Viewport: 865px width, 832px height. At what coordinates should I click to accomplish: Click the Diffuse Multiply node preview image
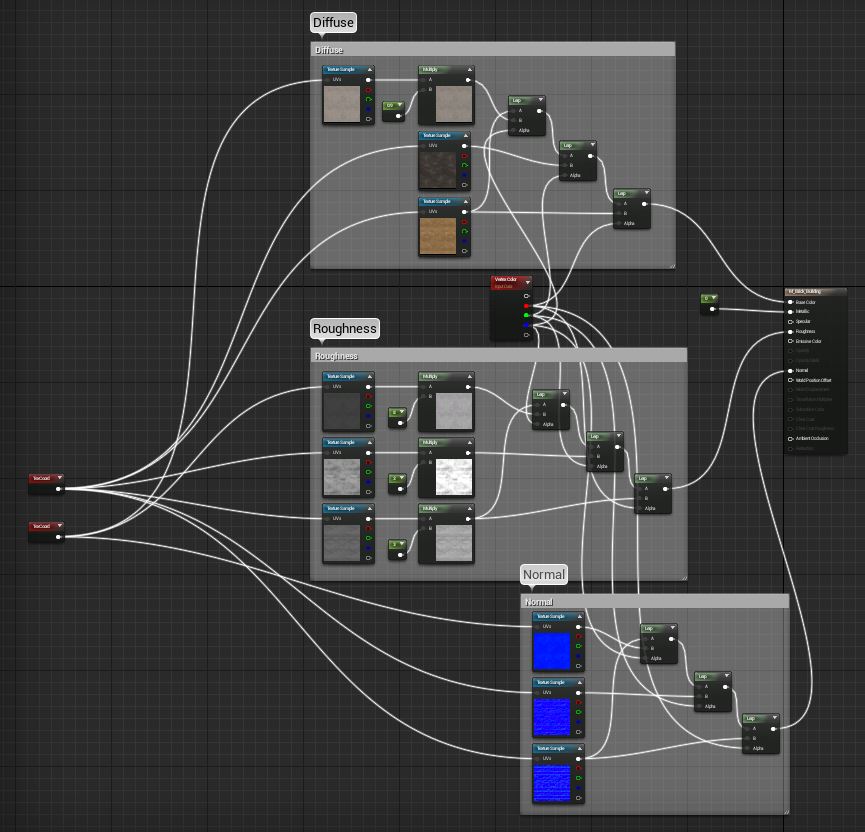pos(454,104)
